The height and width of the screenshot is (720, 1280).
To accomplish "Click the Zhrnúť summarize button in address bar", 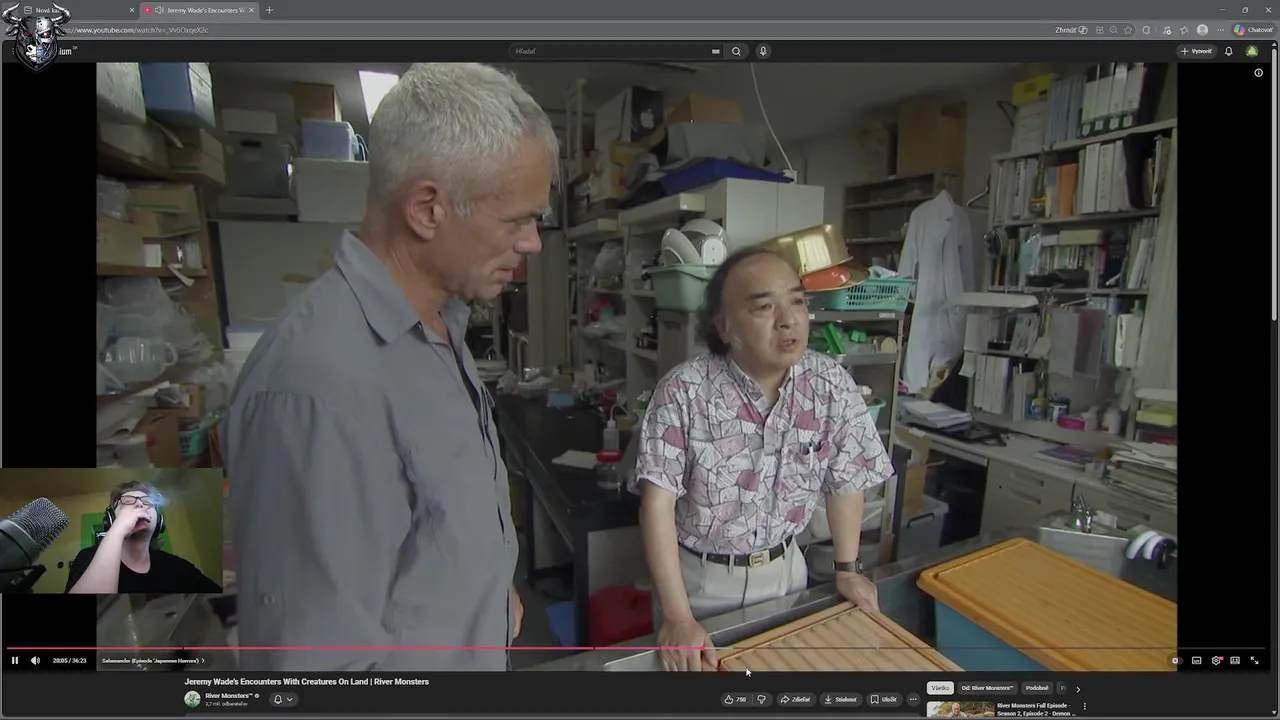I will [1071, 30].
